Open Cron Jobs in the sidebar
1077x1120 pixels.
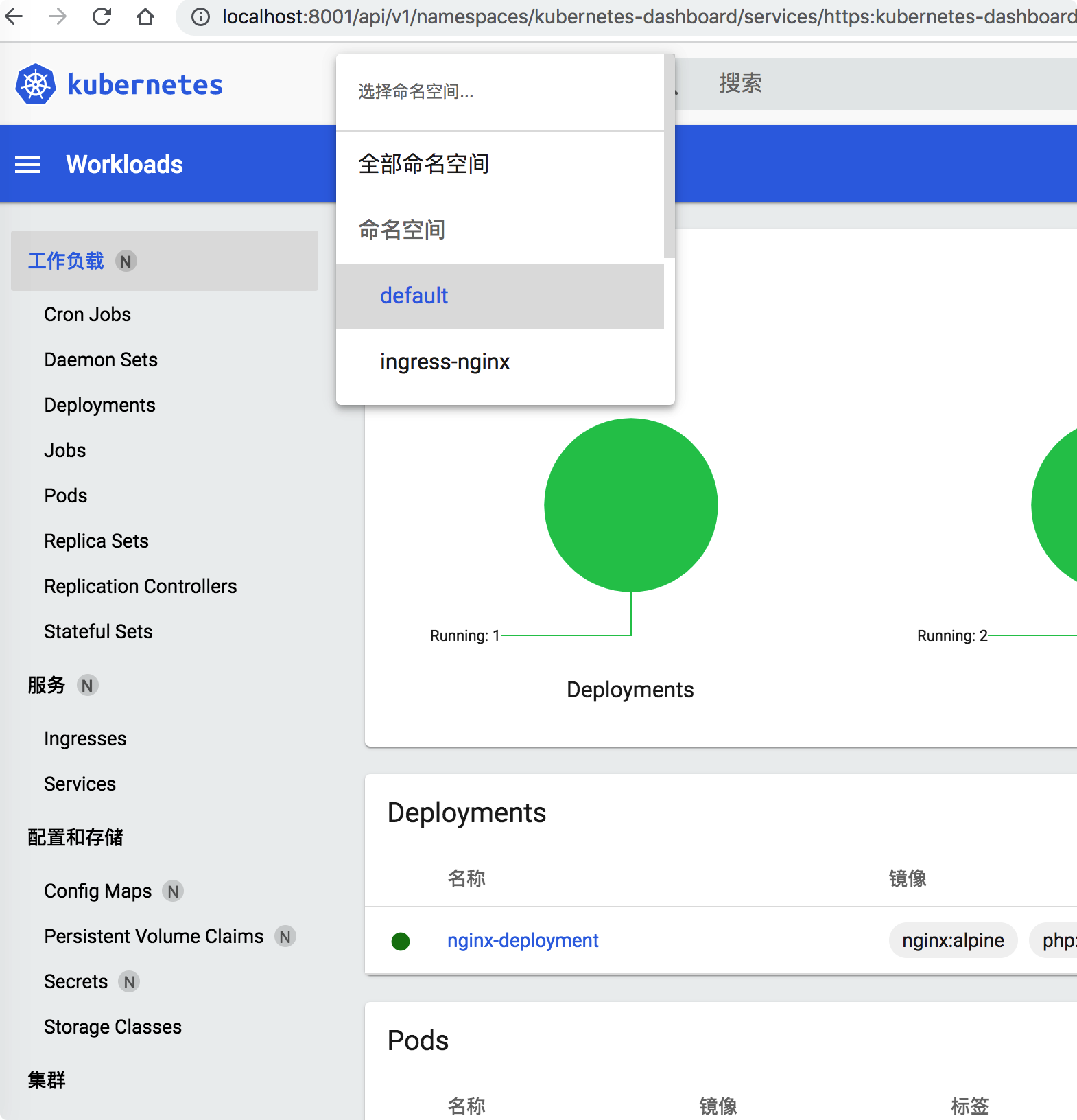[x=87, y=314]
